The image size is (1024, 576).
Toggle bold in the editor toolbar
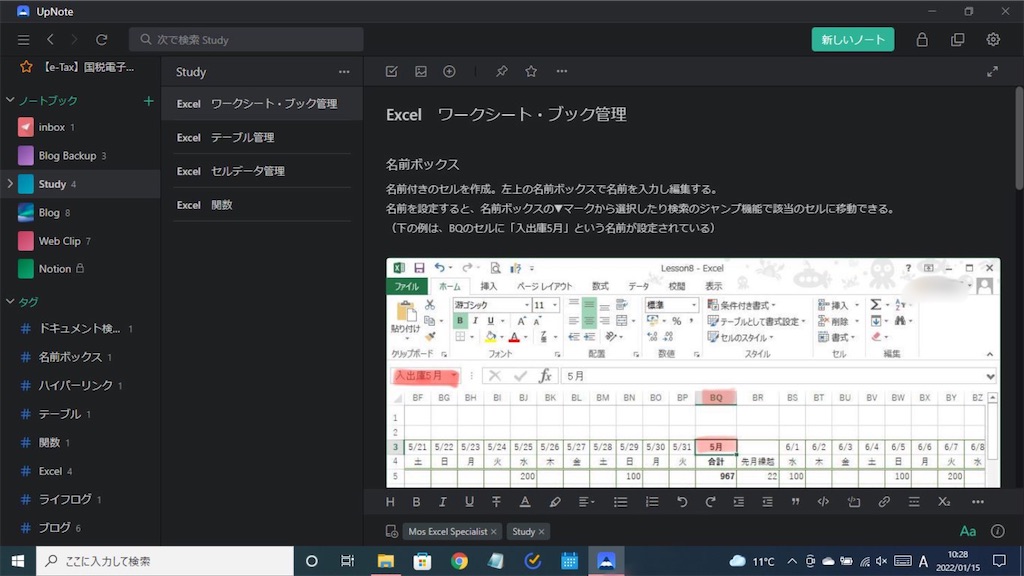(416, 502)
